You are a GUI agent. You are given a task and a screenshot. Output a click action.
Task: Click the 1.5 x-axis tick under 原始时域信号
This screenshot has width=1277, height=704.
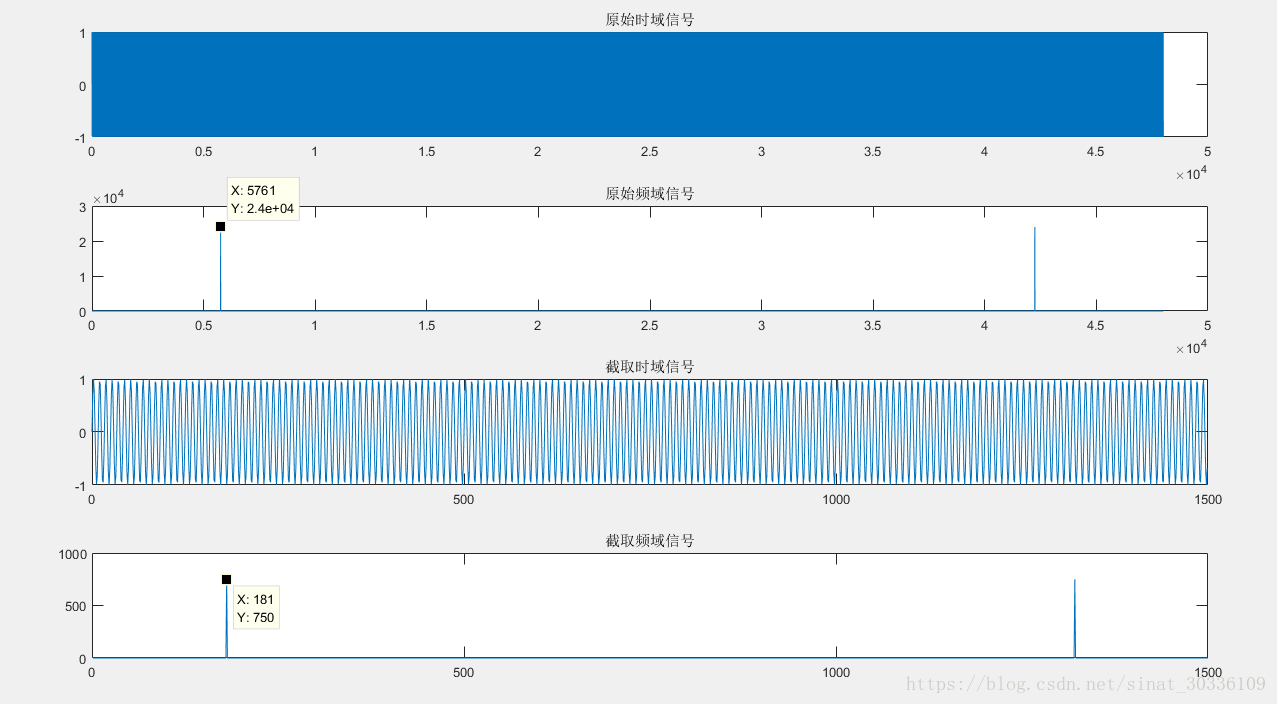(426, 152)
